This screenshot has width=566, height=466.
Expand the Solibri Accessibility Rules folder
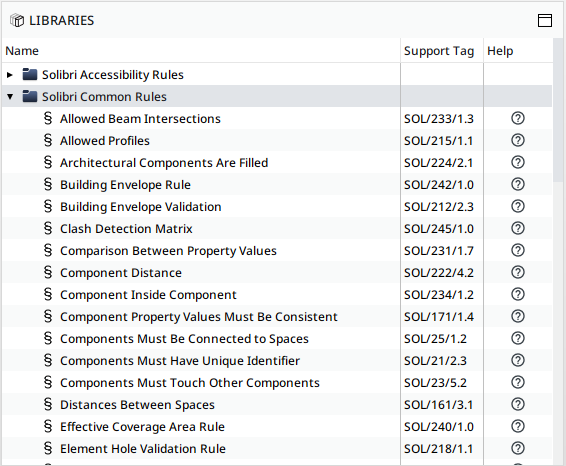10,75
